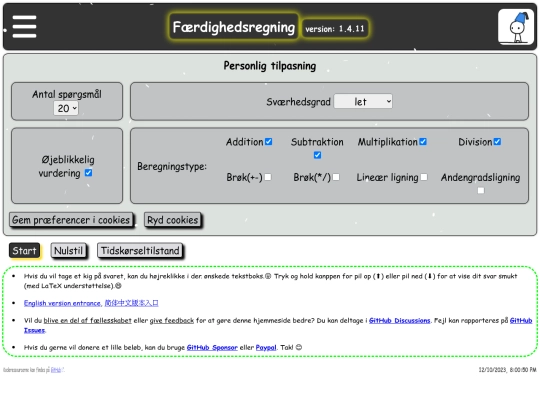
Task: Open the Paypal donation link
Action: 266,347
